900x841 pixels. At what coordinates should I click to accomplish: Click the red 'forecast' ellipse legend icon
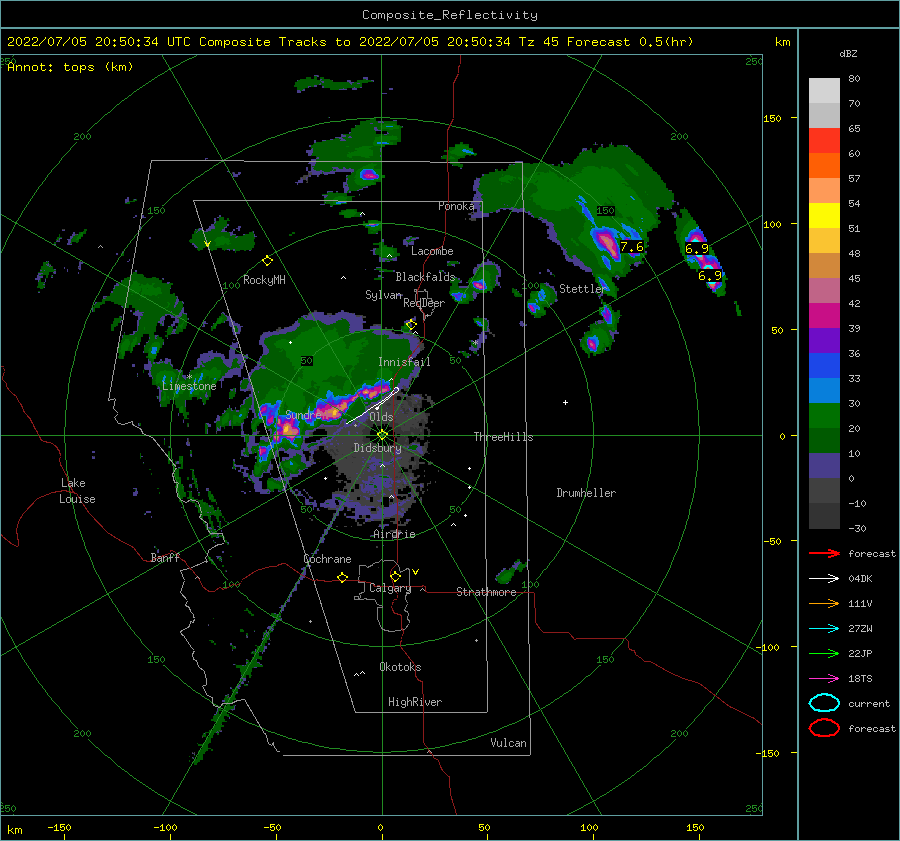pyautogui.click(x=824, y=728)
